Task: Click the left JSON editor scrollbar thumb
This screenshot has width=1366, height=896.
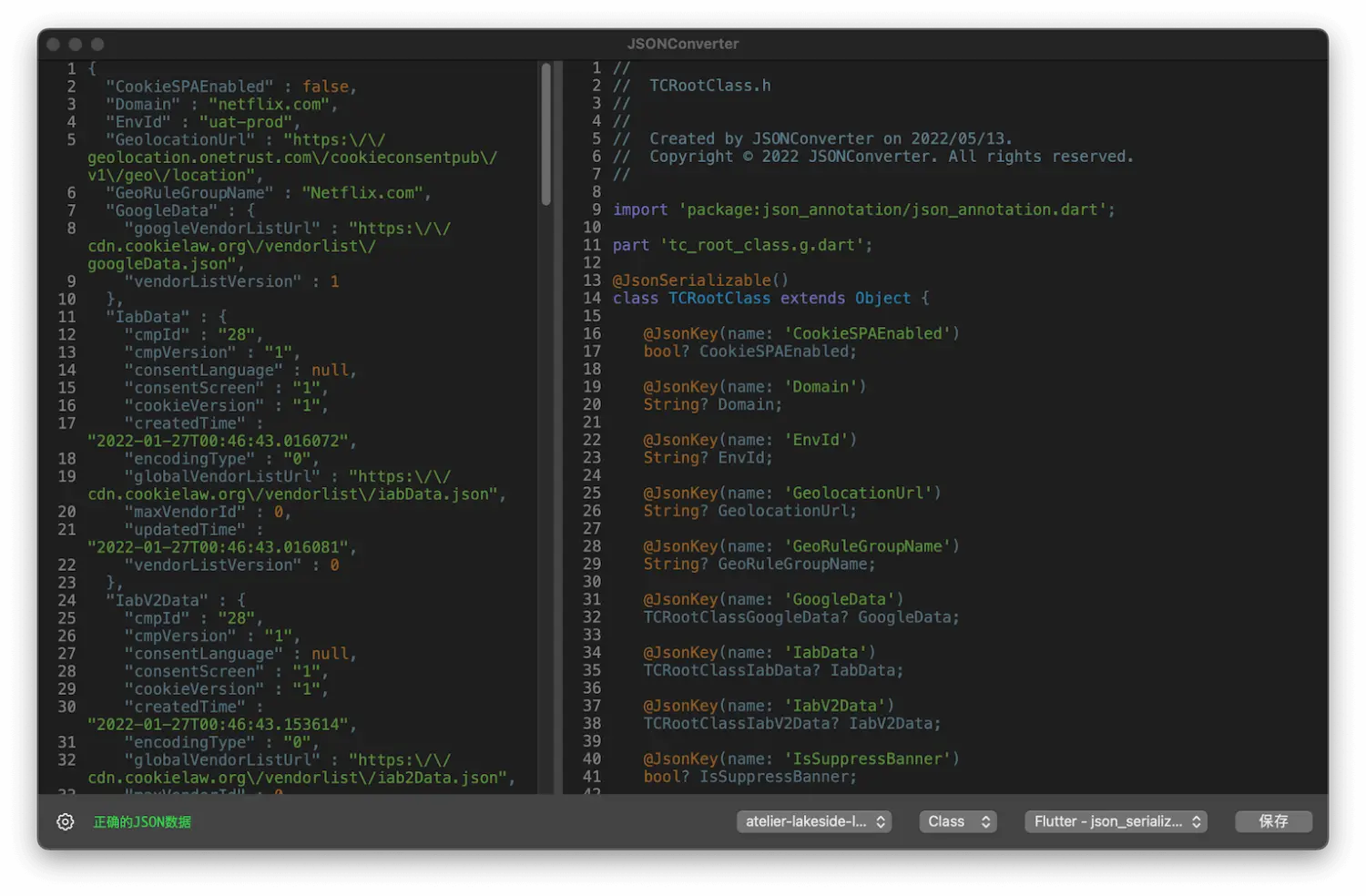Action: pos(546,135)
